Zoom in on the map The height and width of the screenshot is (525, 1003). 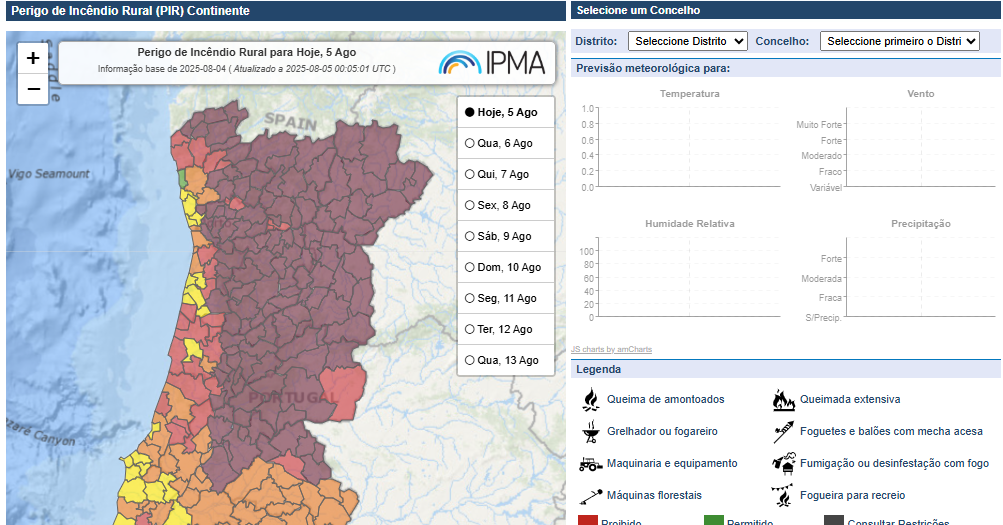pyautogui.click(x=33, y=58)
